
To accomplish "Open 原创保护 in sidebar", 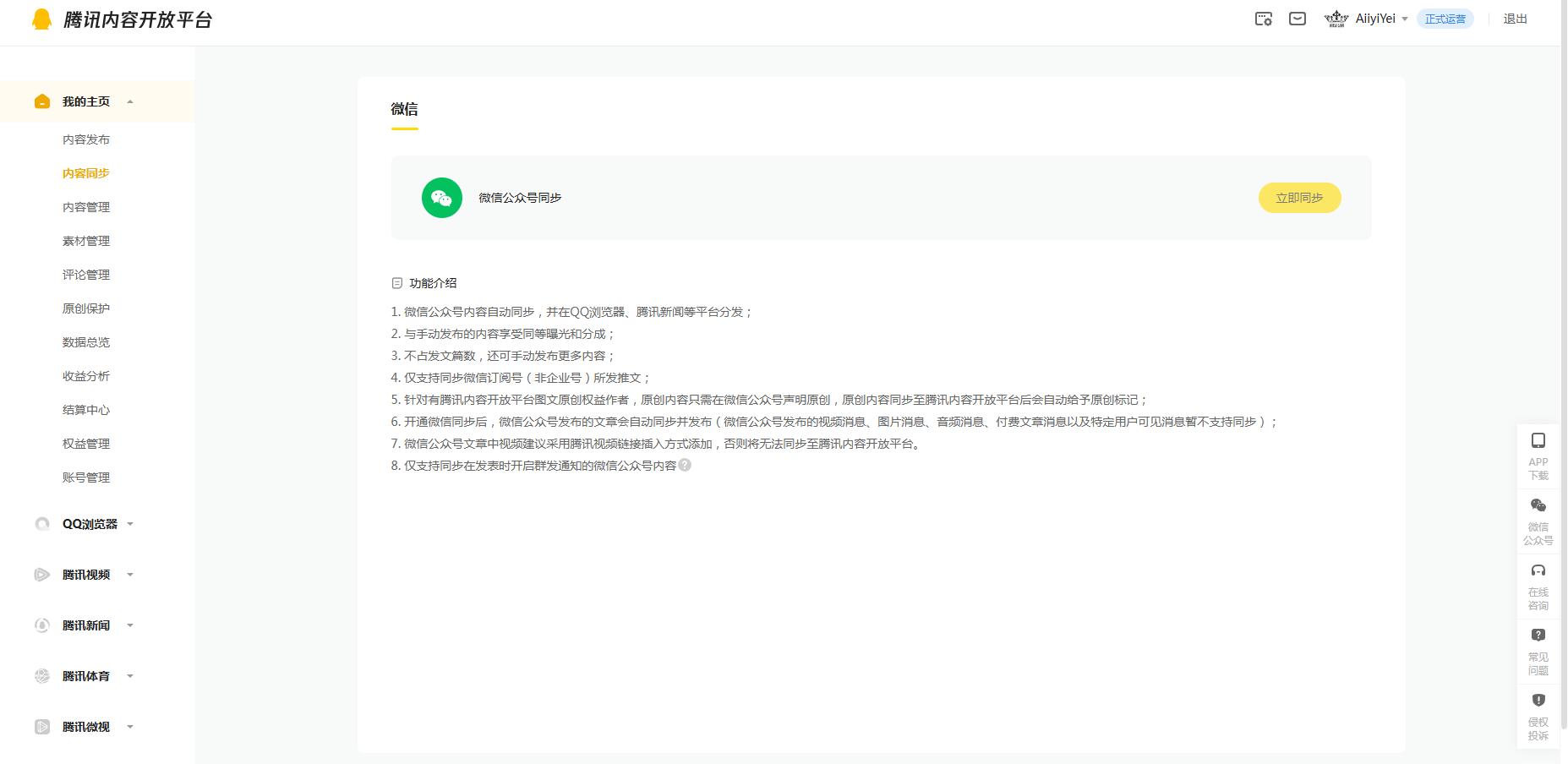I will [86, 308].
